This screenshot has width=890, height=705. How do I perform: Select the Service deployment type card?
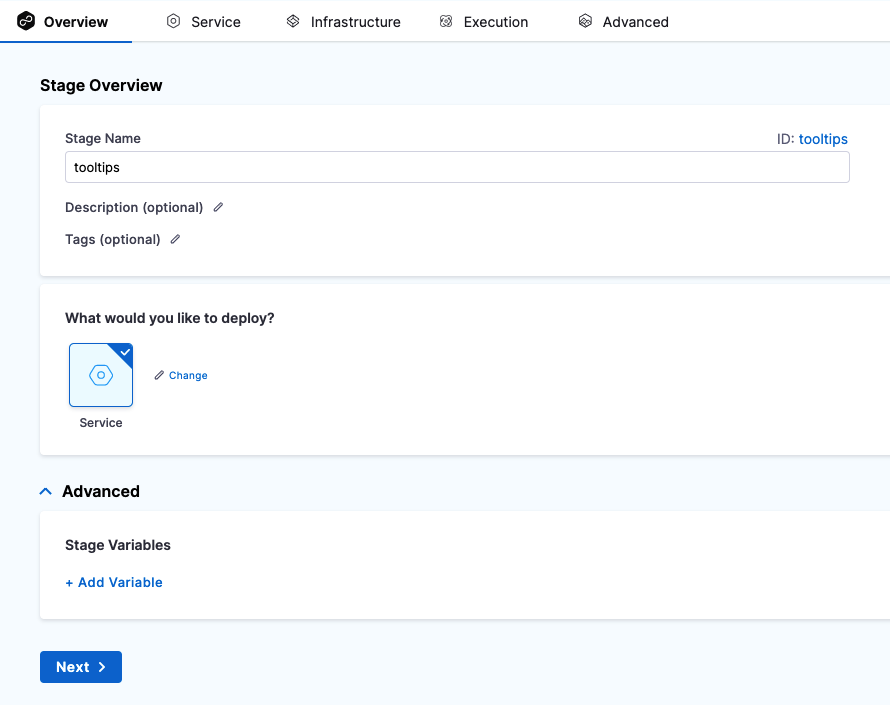tap(101, 376)
